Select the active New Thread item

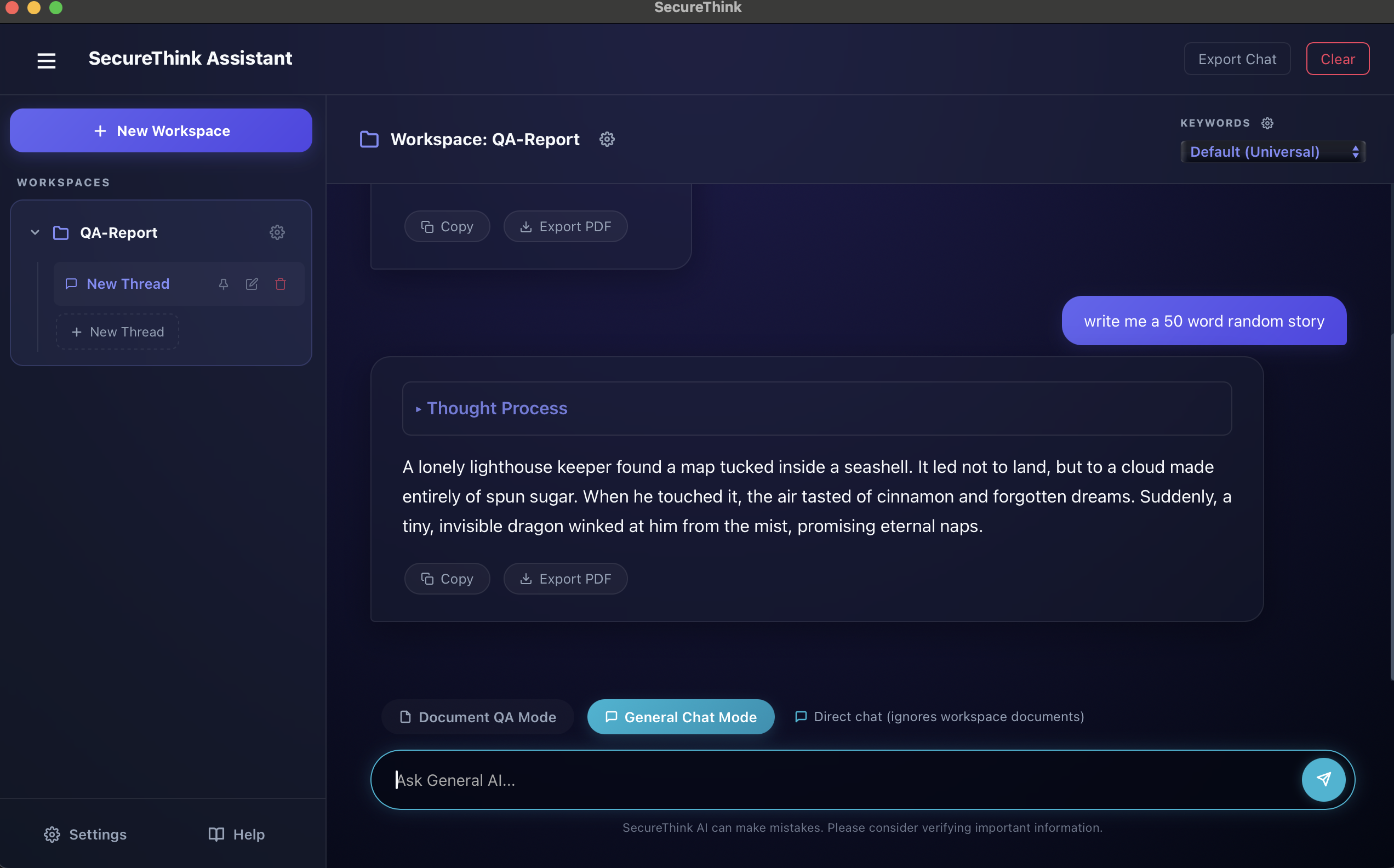point(179,284)
